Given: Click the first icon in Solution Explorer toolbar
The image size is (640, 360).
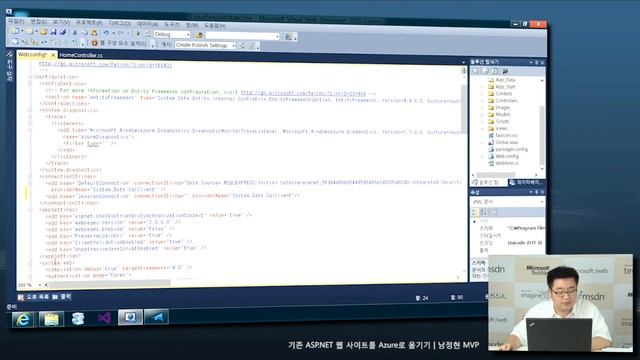Looking at the screenshot, I should 476,71.
